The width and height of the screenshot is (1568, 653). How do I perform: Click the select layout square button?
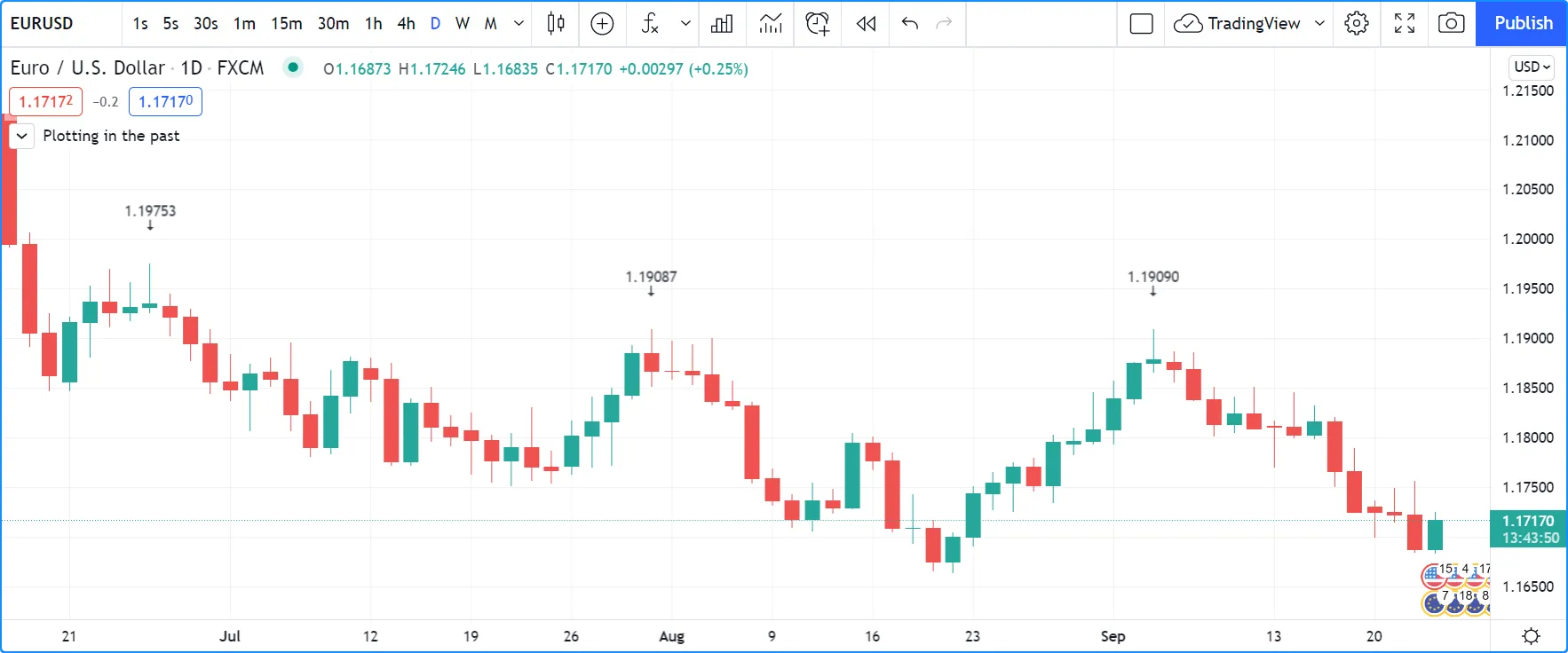pyautogui.click(x=1141, y=24)
